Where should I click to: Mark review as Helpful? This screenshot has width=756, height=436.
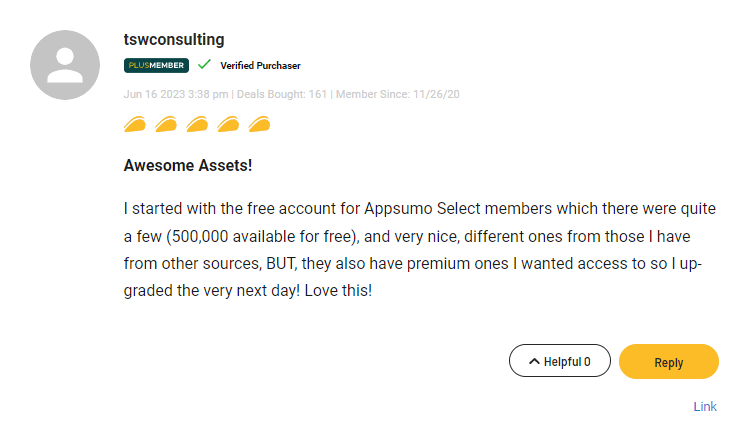point(559,361)
